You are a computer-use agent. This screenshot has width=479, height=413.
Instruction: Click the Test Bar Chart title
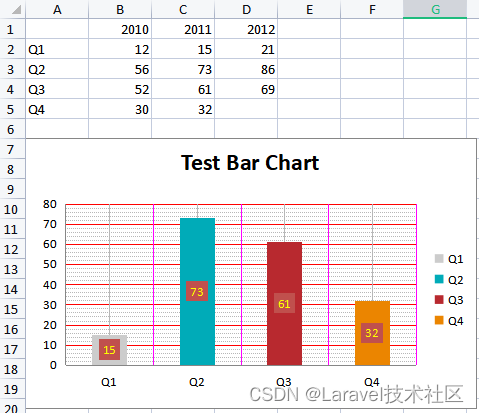coord(250,163)
